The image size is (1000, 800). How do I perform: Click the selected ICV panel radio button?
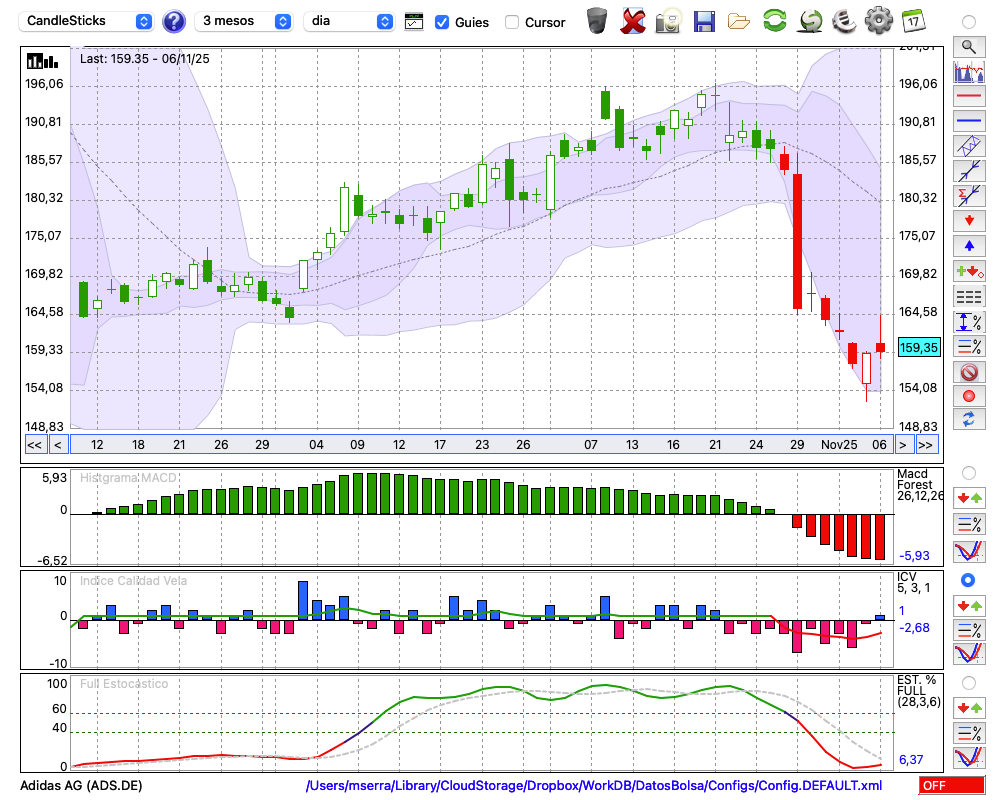968,580
